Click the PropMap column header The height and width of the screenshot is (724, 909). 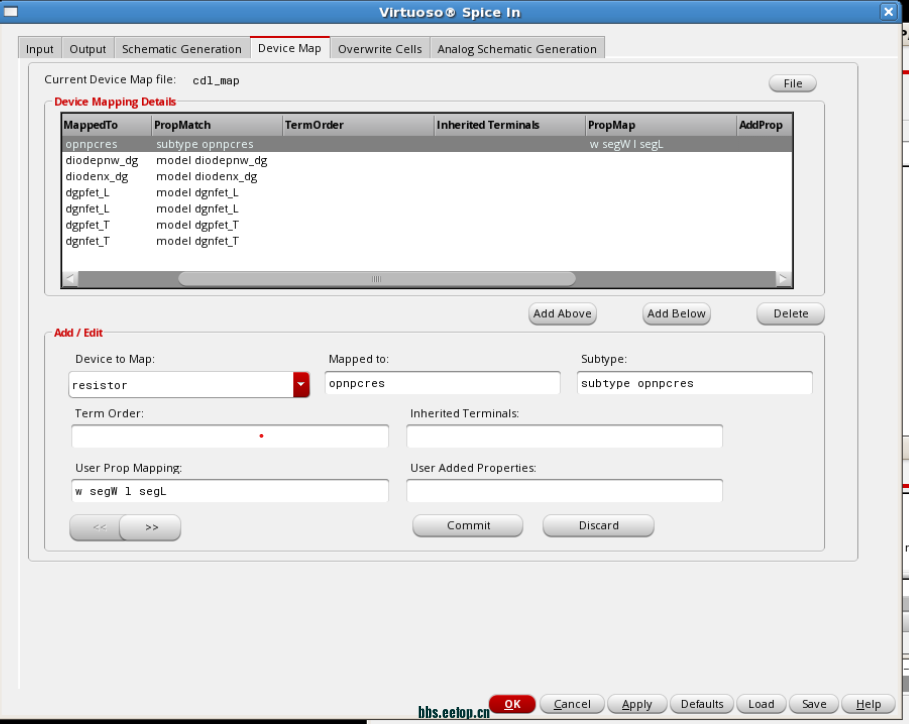661,125
